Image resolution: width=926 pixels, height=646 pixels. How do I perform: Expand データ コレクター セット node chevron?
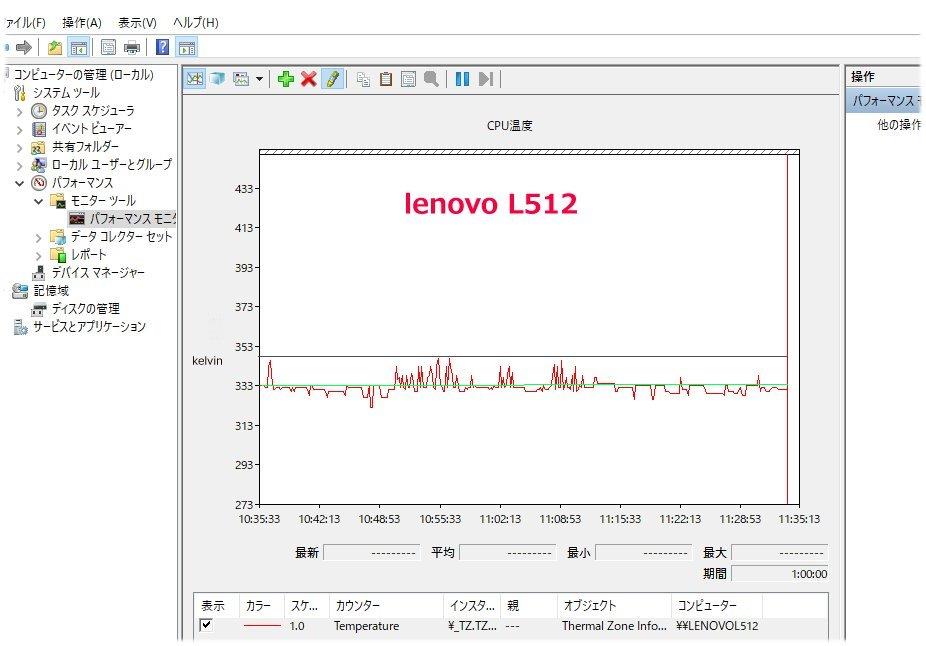[x=38, y=238]
